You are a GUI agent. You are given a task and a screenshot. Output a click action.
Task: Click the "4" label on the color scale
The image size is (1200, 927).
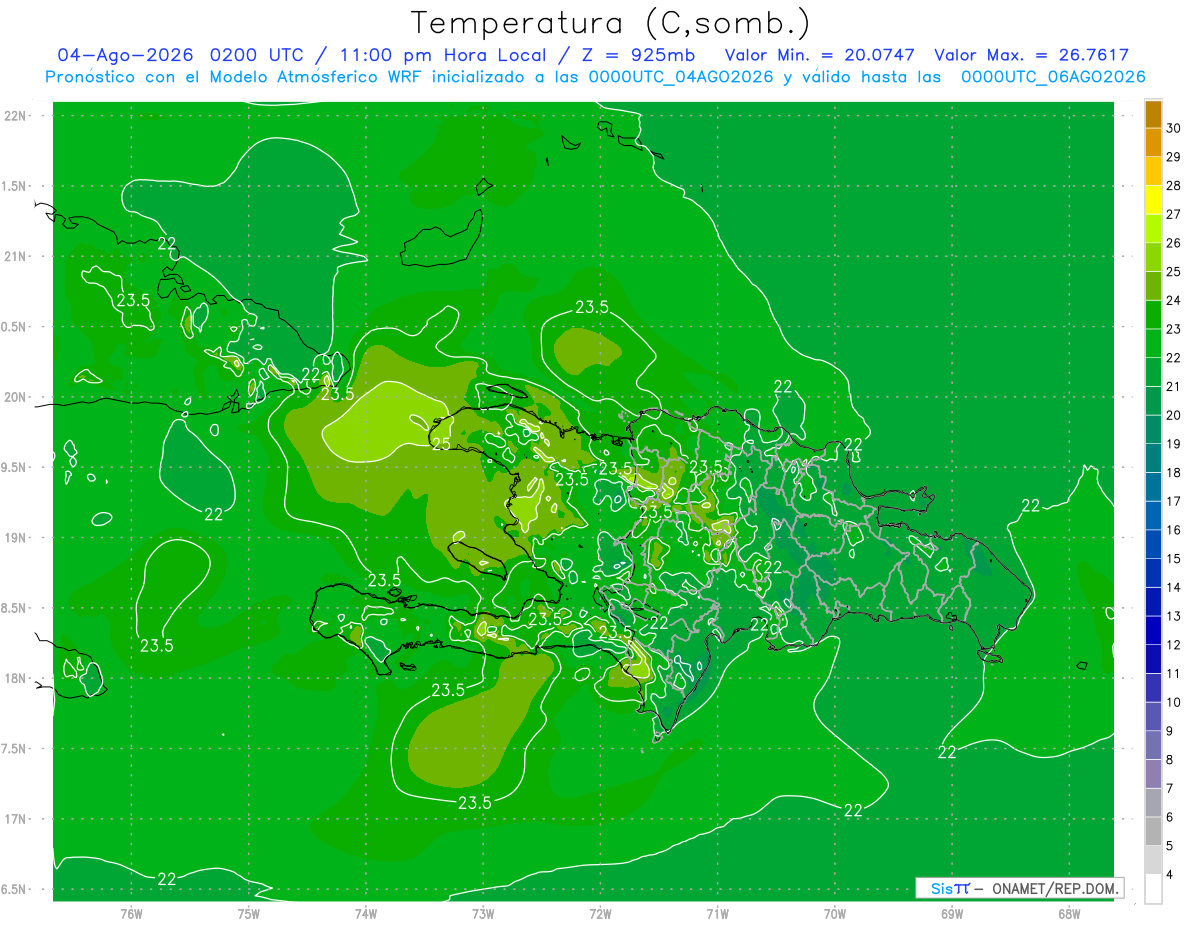[x=1172, y=875]
